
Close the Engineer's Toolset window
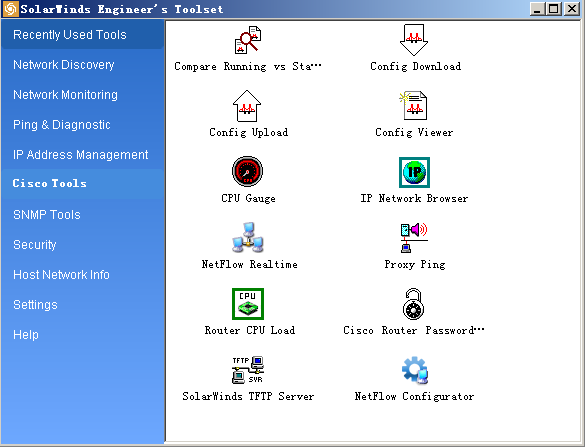tap(572, 9)
